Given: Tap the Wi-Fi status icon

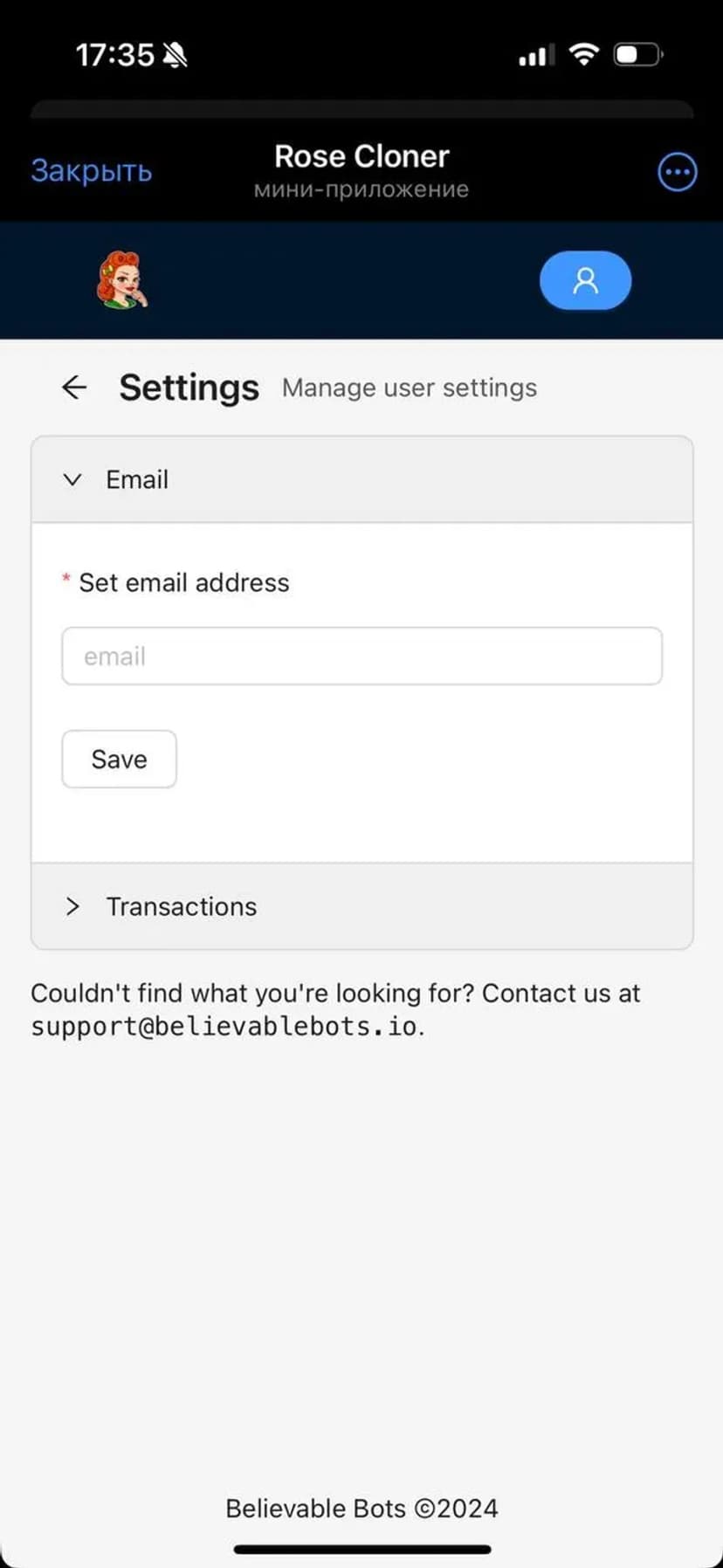Looking at the screenshot, I should [x=583, y=55].
